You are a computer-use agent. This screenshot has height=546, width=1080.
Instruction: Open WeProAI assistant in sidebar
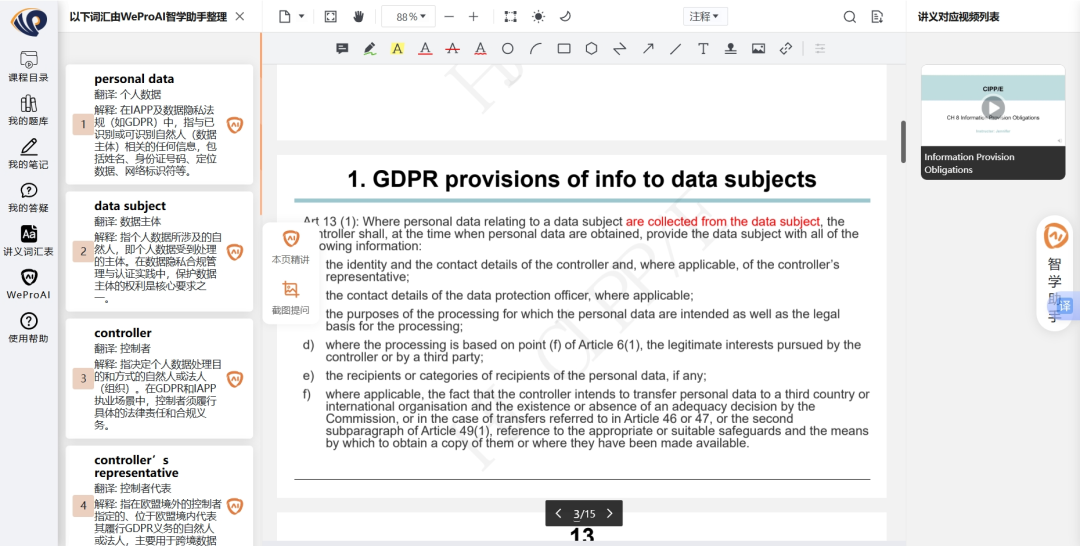pyautogui.click(x=28, y=284)
